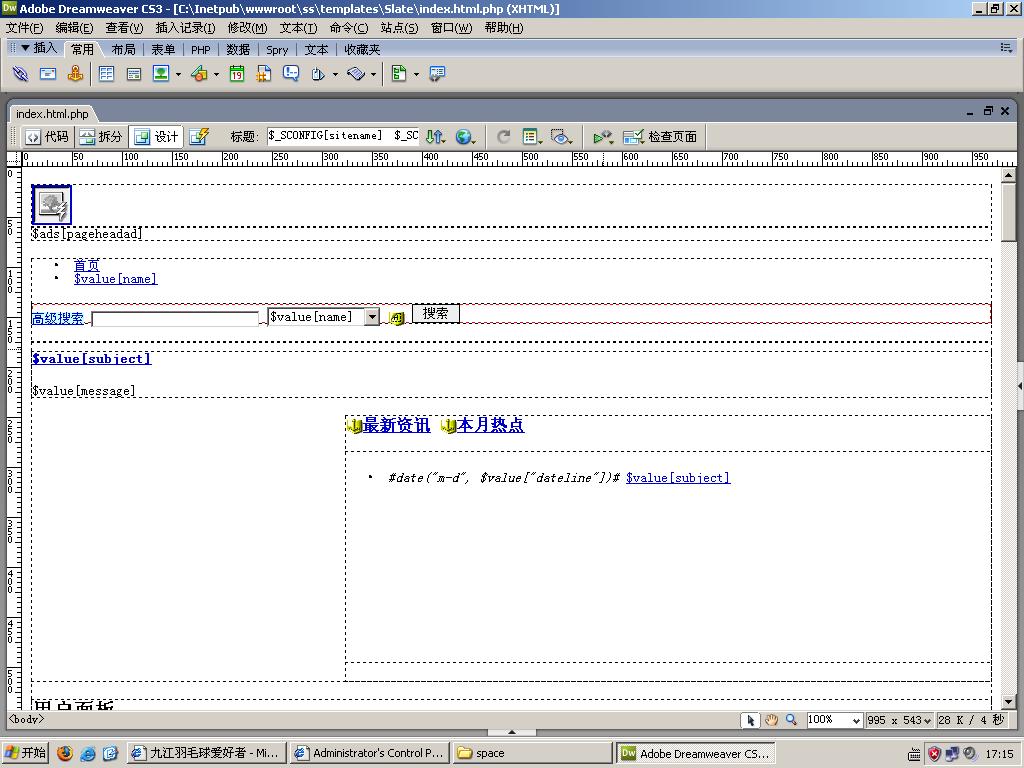Select the Zoom tool magnifier
This screenshot has width=1024, height=768.
791,720
